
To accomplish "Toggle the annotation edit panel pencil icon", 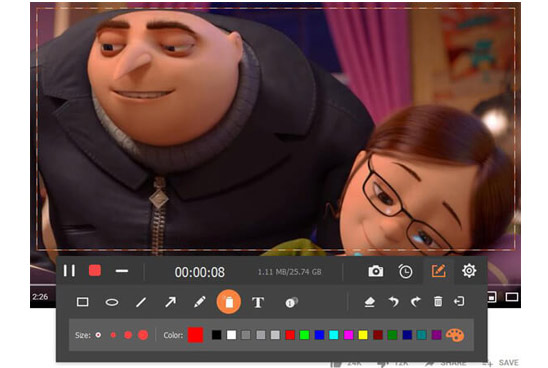I will tap(438, 270).
